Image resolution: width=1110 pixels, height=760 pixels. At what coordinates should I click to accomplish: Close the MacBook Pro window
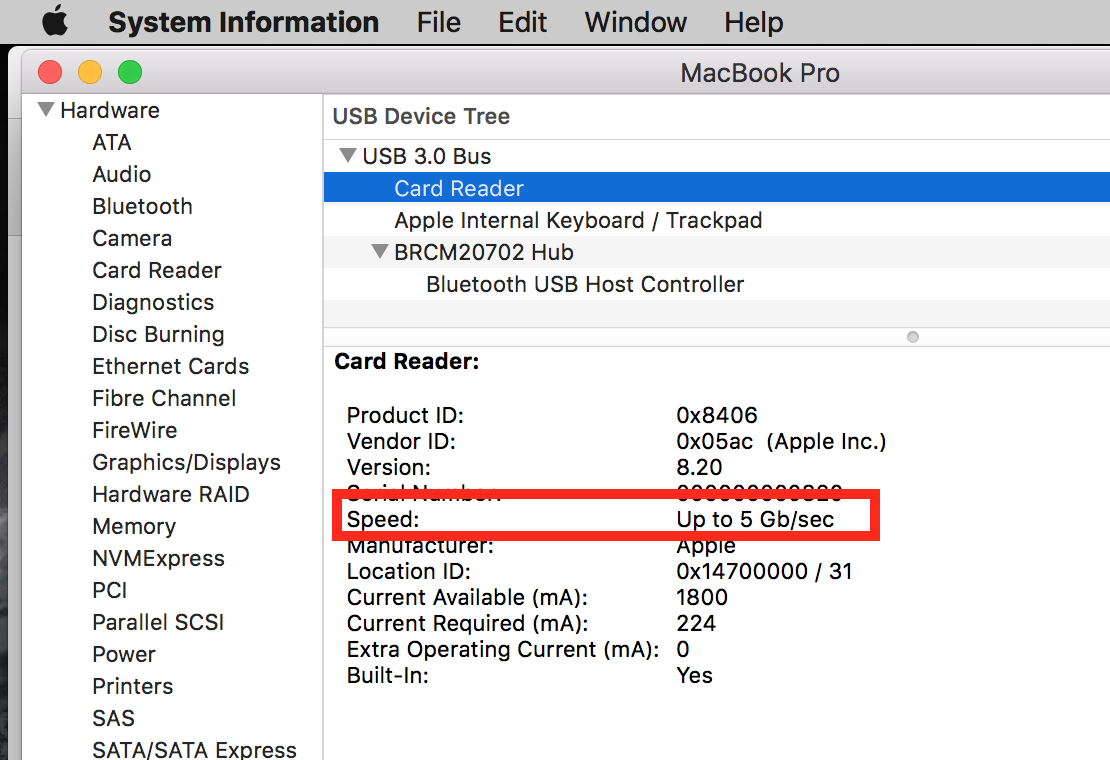click(x=50, y=72)
